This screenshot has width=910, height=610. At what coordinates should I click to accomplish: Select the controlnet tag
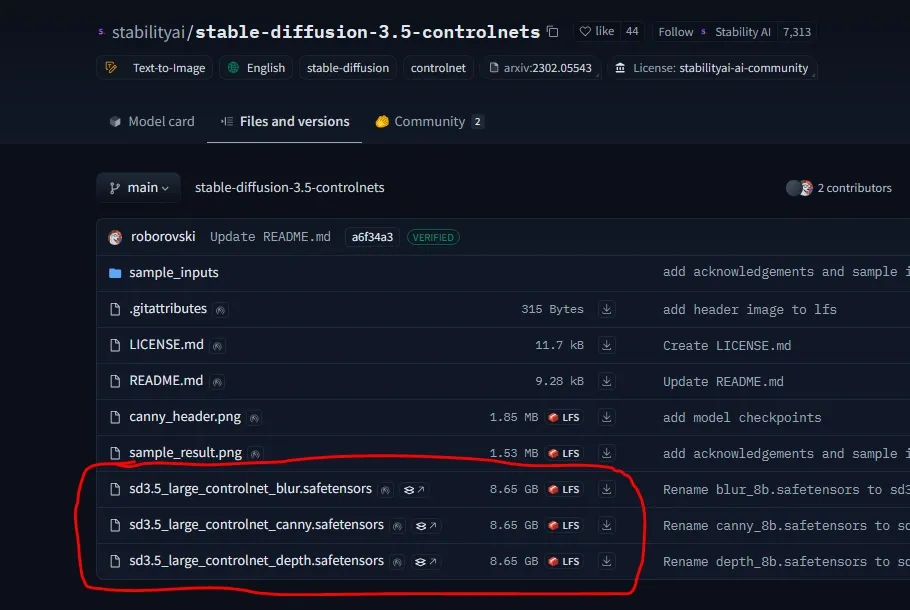coord(438,68)
